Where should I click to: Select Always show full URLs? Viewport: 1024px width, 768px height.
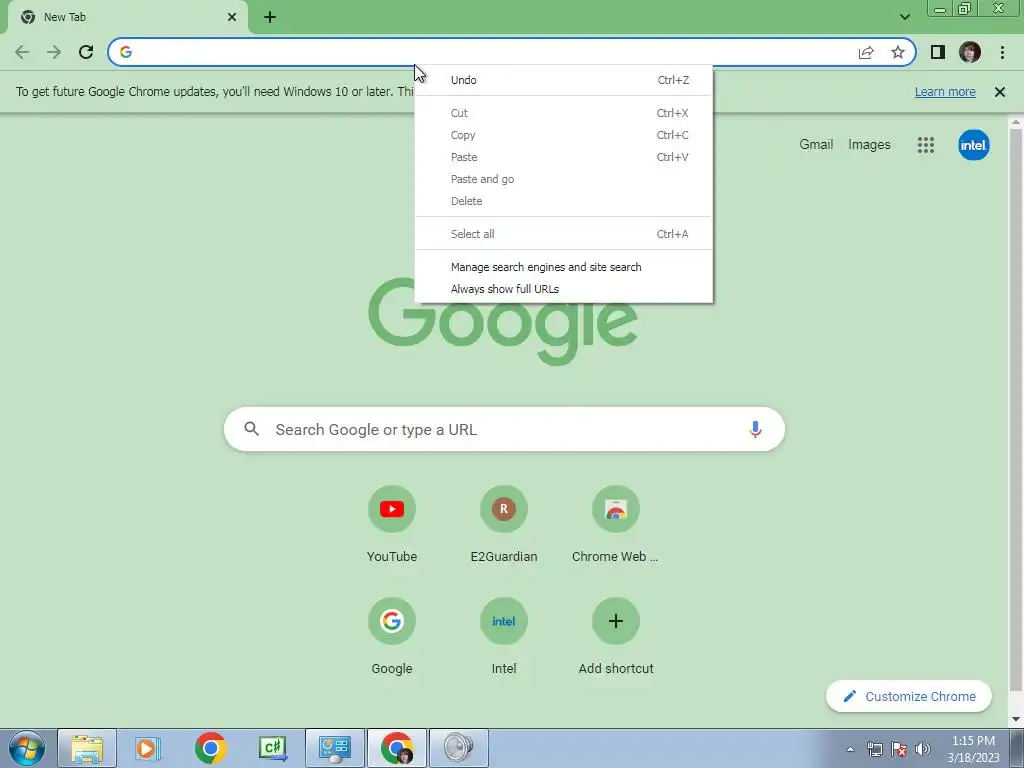point(564,289)
